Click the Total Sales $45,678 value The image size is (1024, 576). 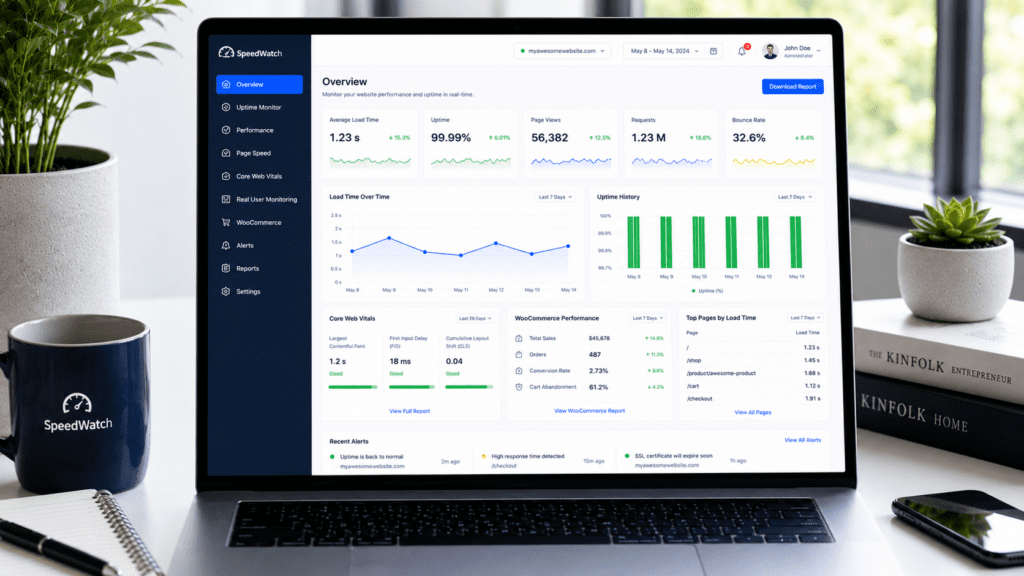pos(599,338)
